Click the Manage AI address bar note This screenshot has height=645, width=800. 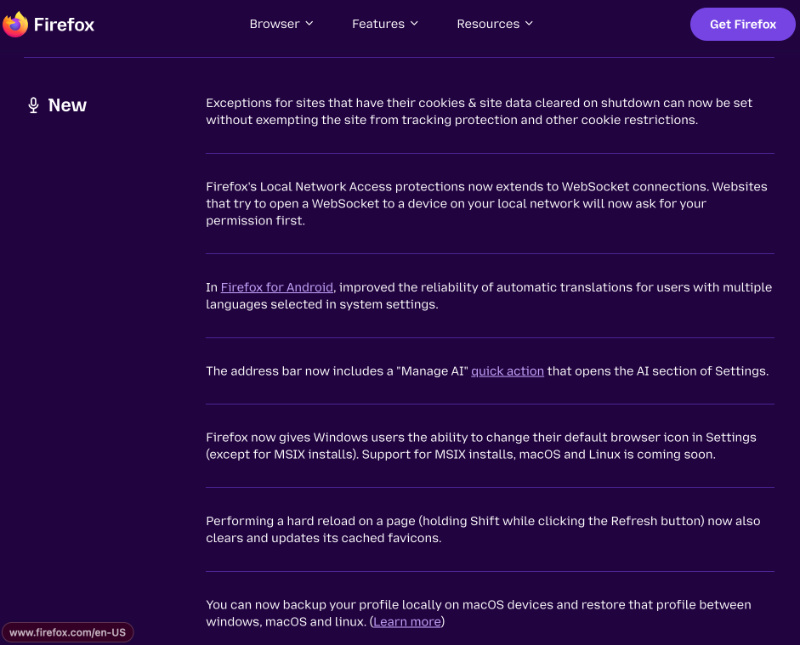(x=487, y=371)
